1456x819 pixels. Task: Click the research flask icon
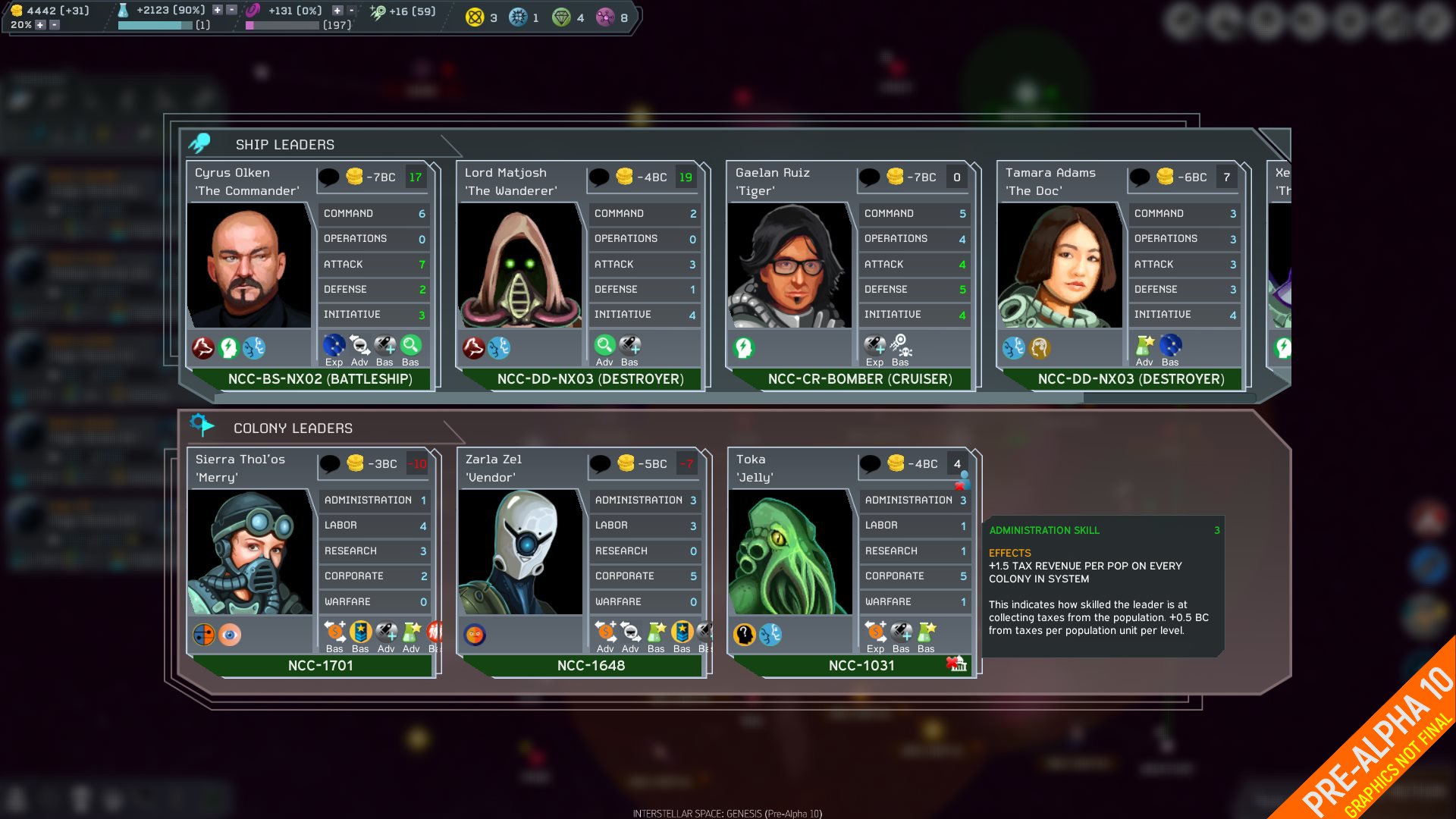pos(123,11)
